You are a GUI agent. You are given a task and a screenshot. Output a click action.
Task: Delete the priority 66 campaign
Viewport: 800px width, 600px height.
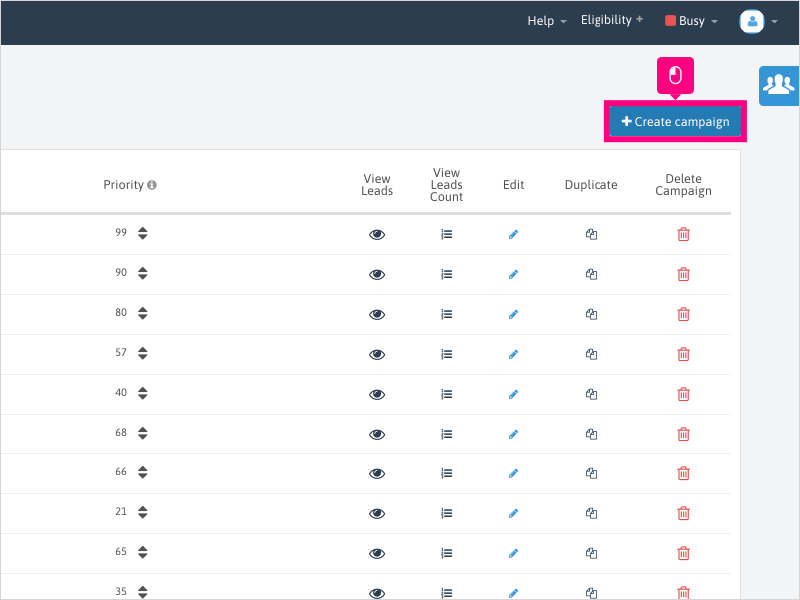683,473
